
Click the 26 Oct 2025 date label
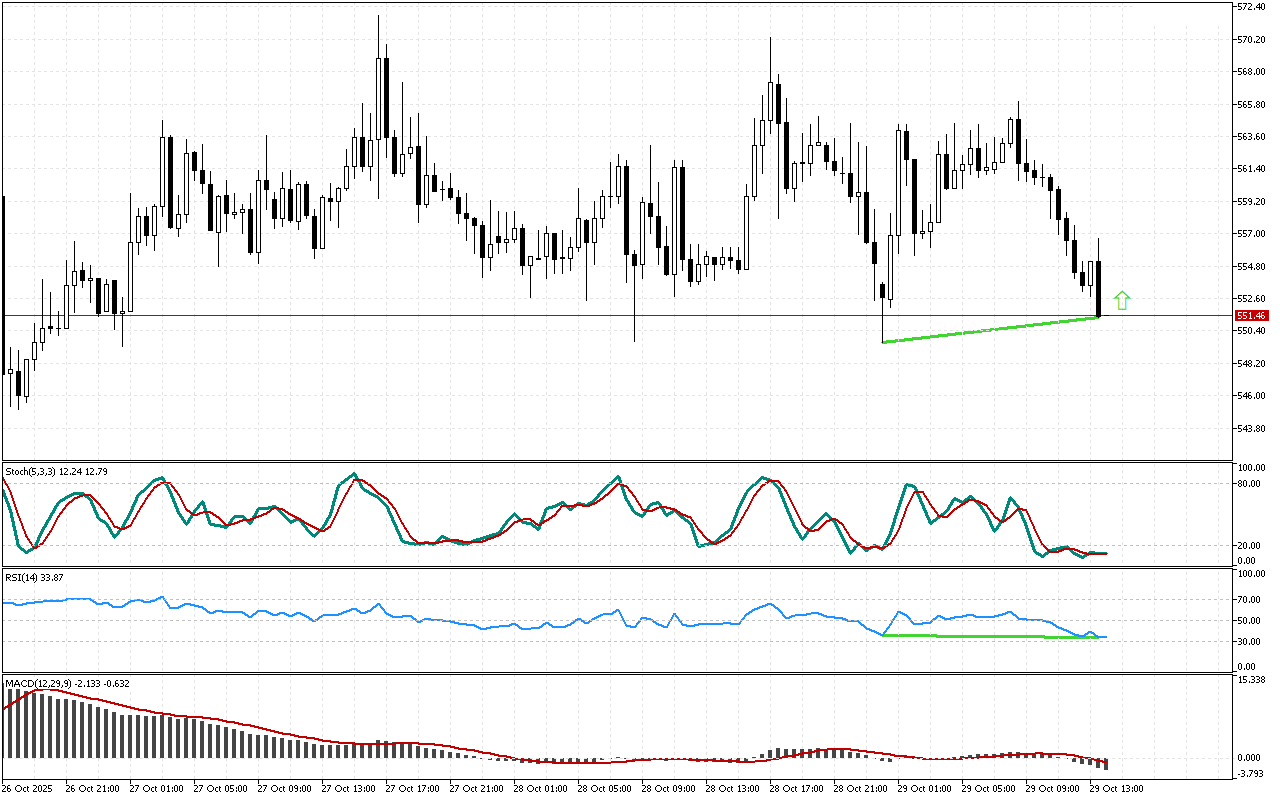32,789
